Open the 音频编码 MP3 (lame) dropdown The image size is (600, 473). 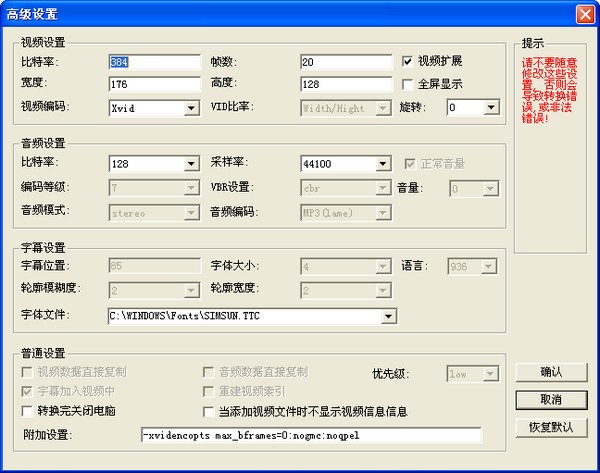coord(382,213)
